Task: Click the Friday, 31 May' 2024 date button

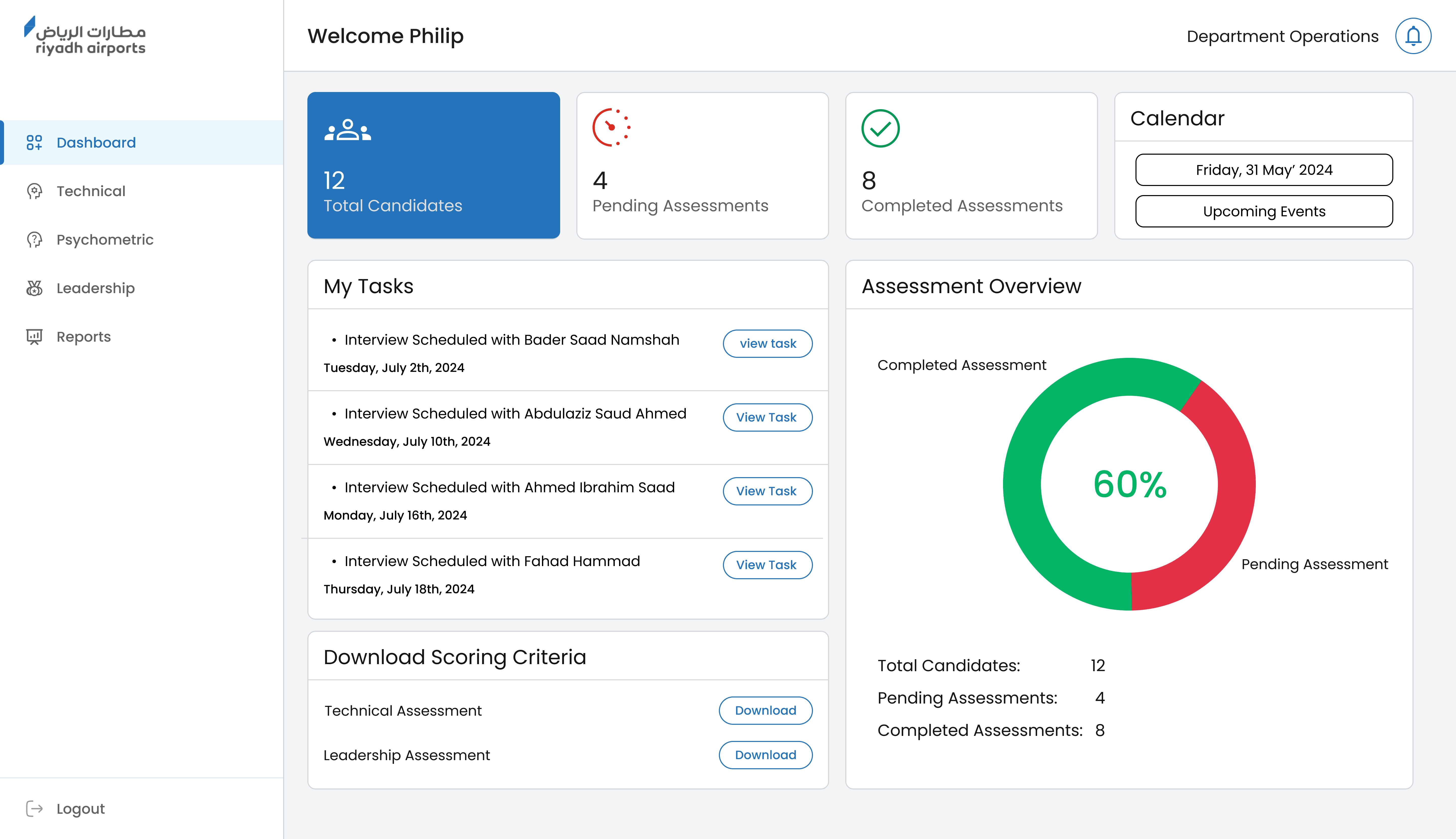Action: click(1264, 170)
